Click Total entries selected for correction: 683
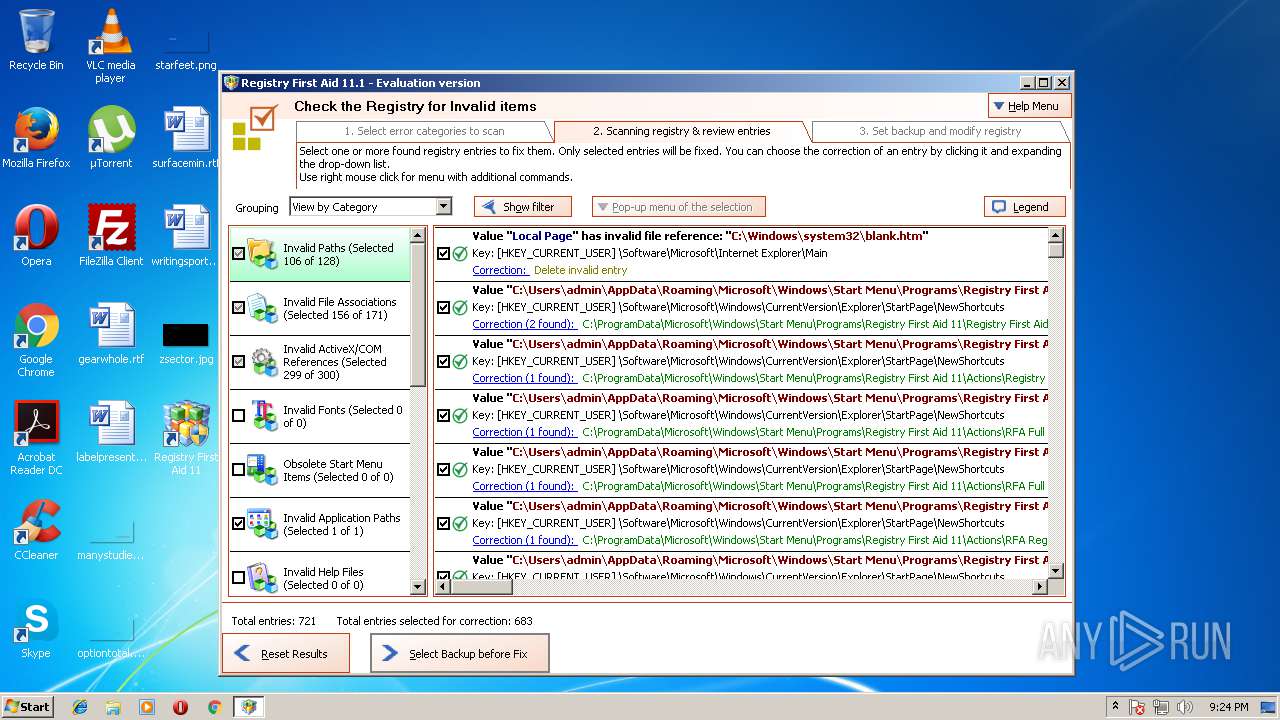The image size is (1280, 720). coord(434,621)
